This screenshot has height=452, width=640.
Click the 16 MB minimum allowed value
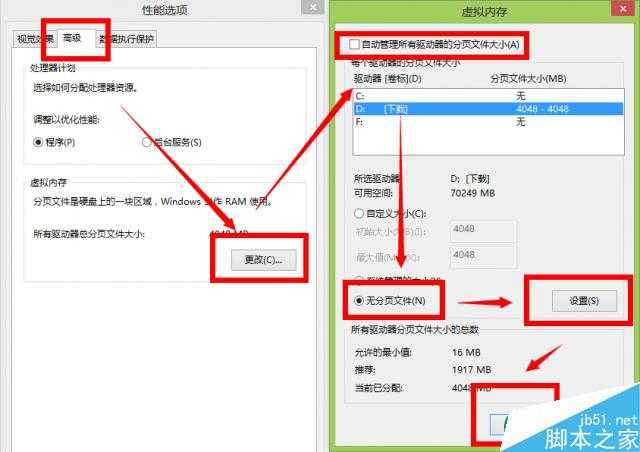pos(466,352)
